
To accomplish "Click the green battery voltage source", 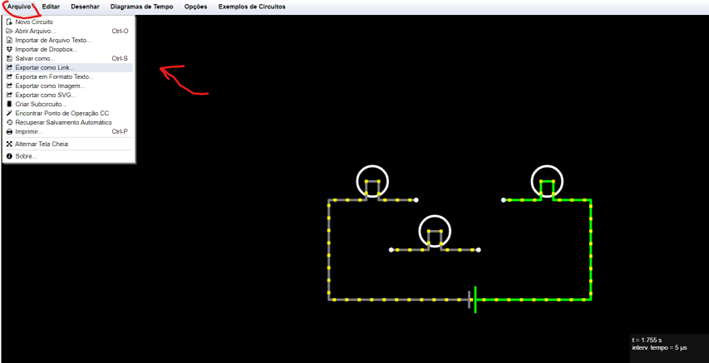I will click(472, 299).
